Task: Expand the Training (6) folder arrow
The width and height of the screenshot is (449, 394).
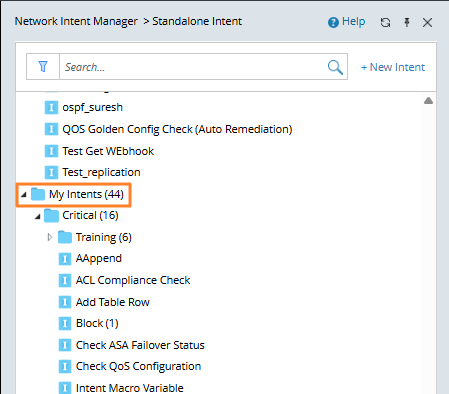Action: 50,237
